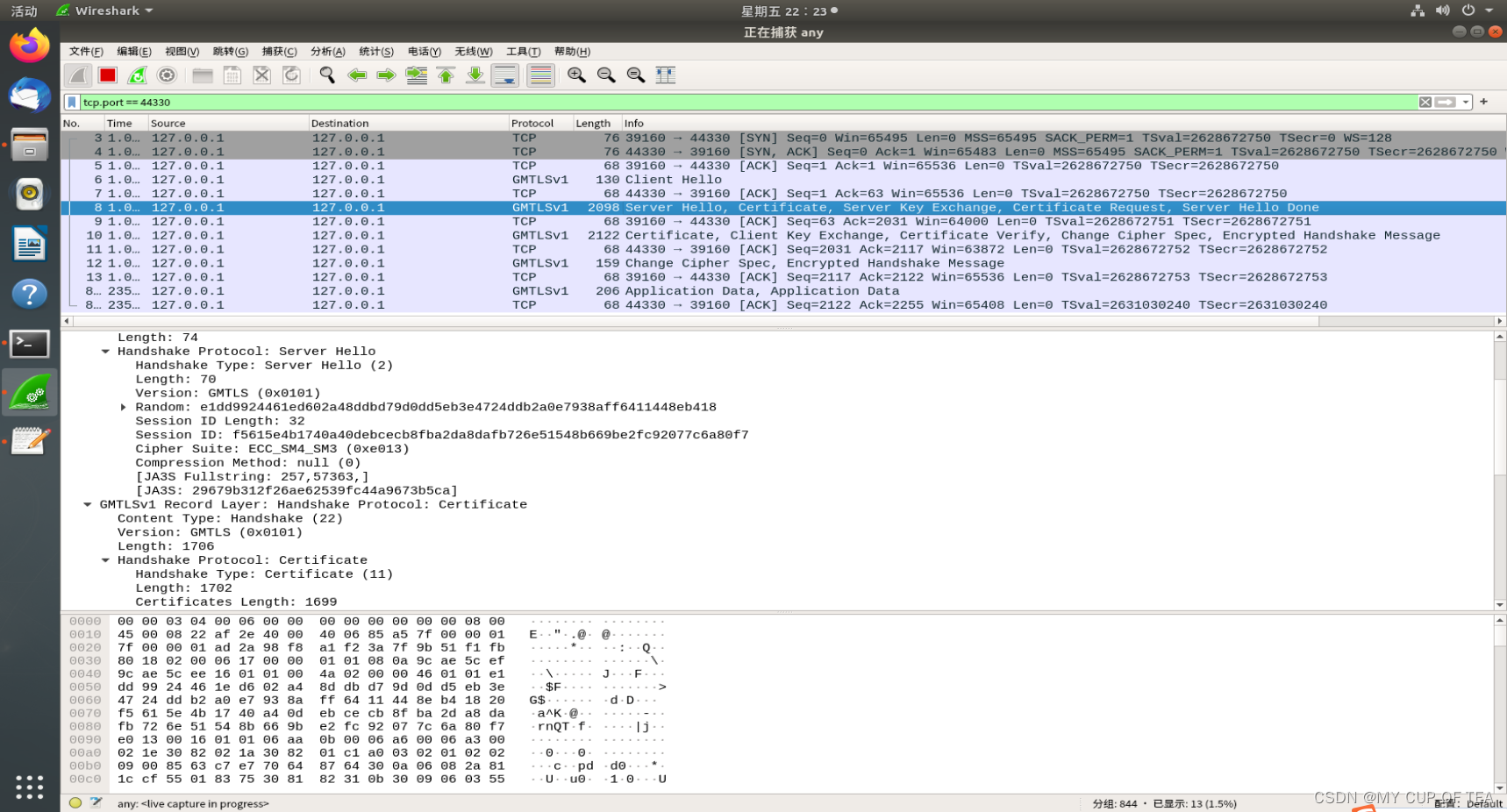The image size is (1507, 812).
Task: Toggle packet list colorization
Action: (540, 75)
